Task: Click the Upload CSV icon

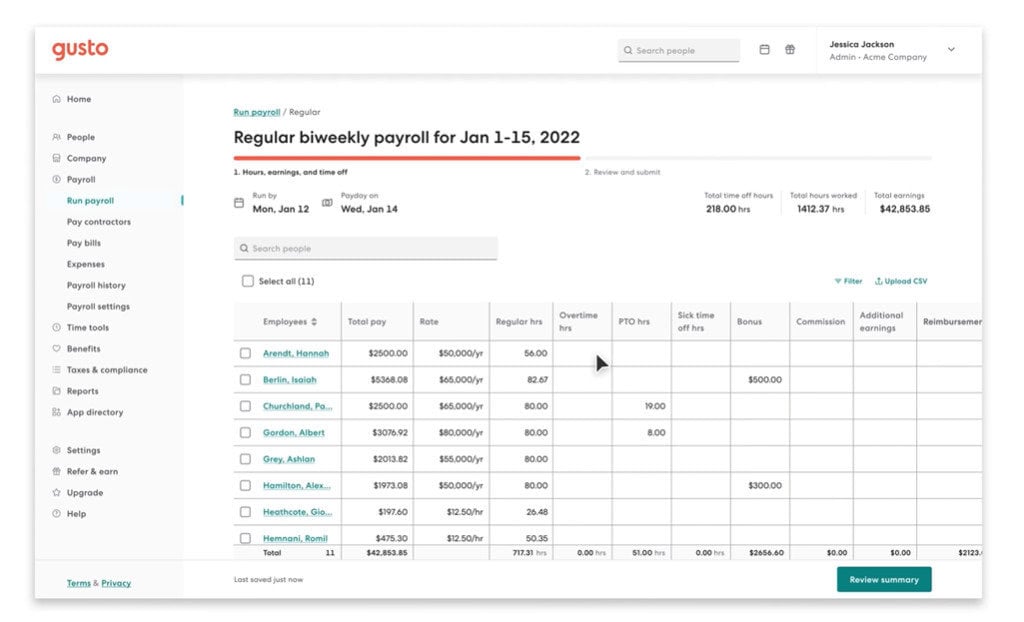Action: (x=879, y=282)
